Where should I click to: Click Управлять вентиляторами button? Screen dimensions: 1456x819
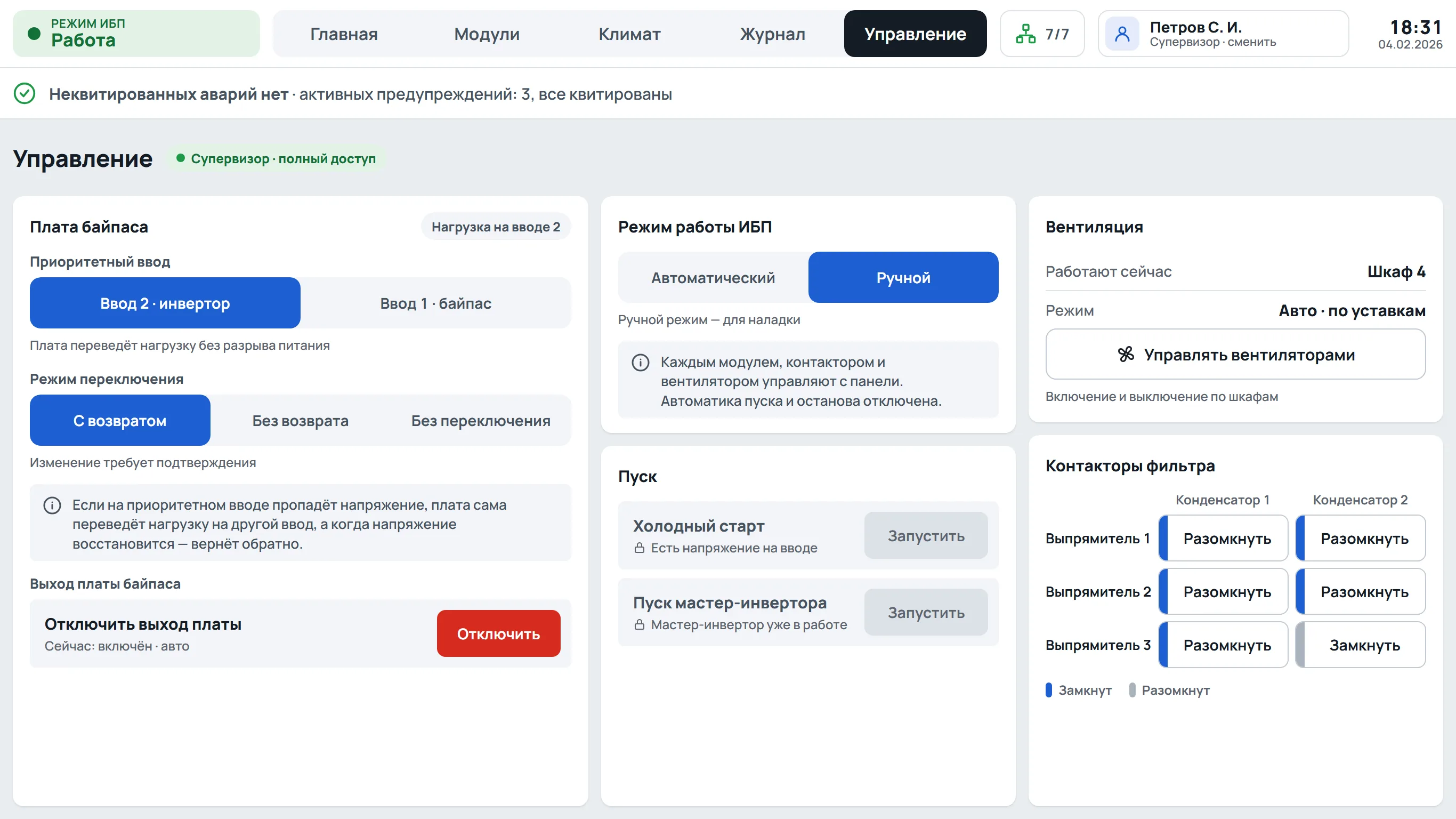[1235, 354]
